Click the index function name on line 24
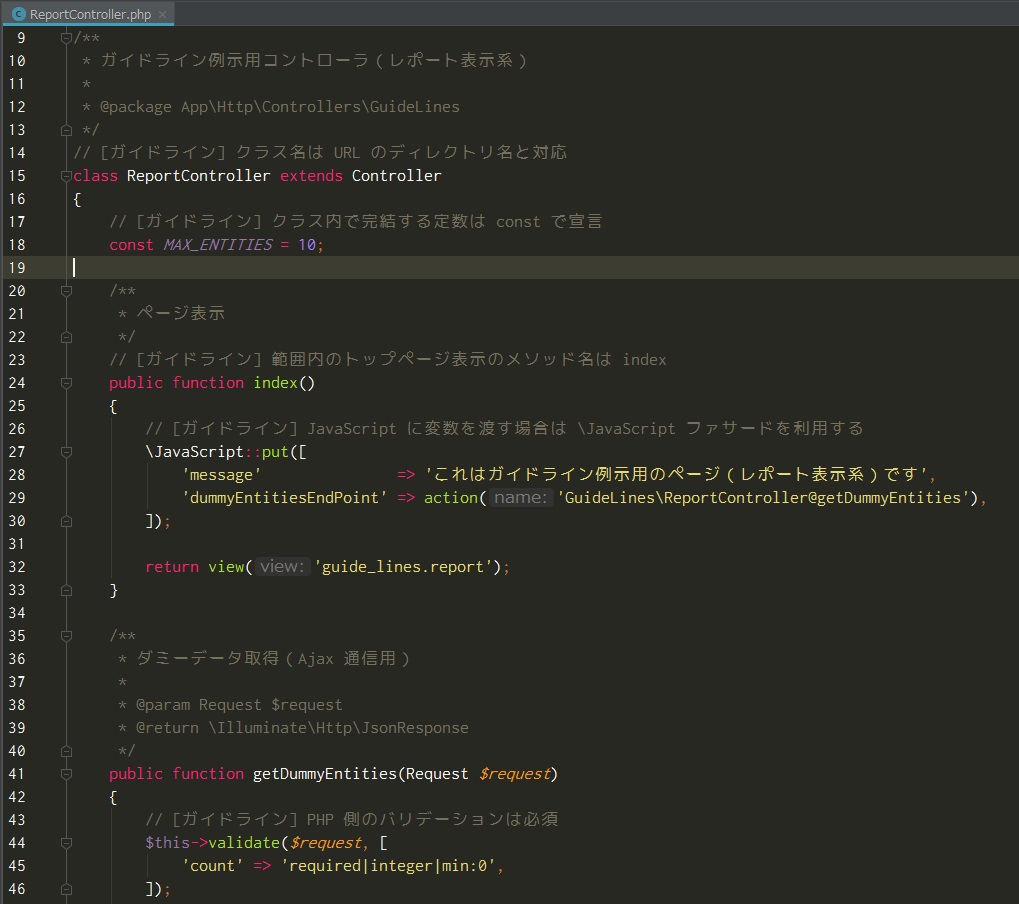 (276, 383)
